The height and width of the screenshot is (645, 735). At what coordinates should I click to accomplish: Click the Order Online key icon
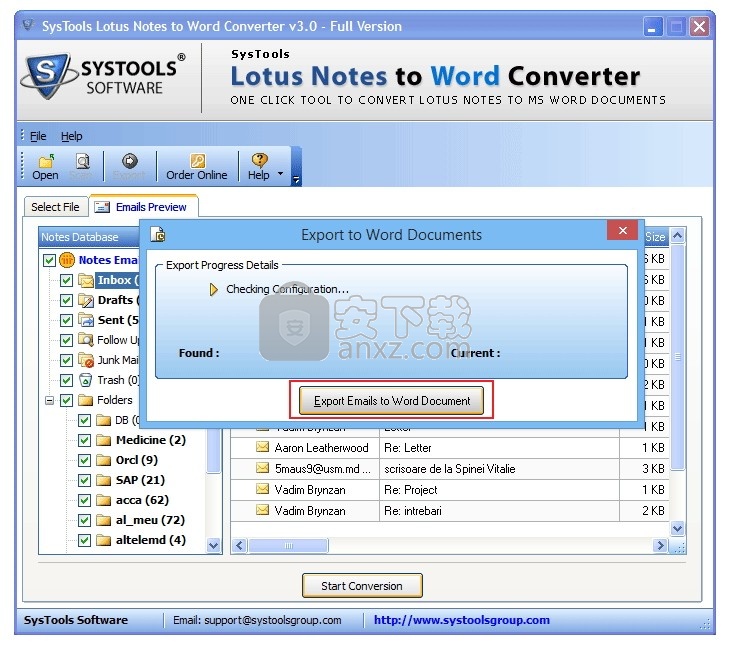(197, 161)
